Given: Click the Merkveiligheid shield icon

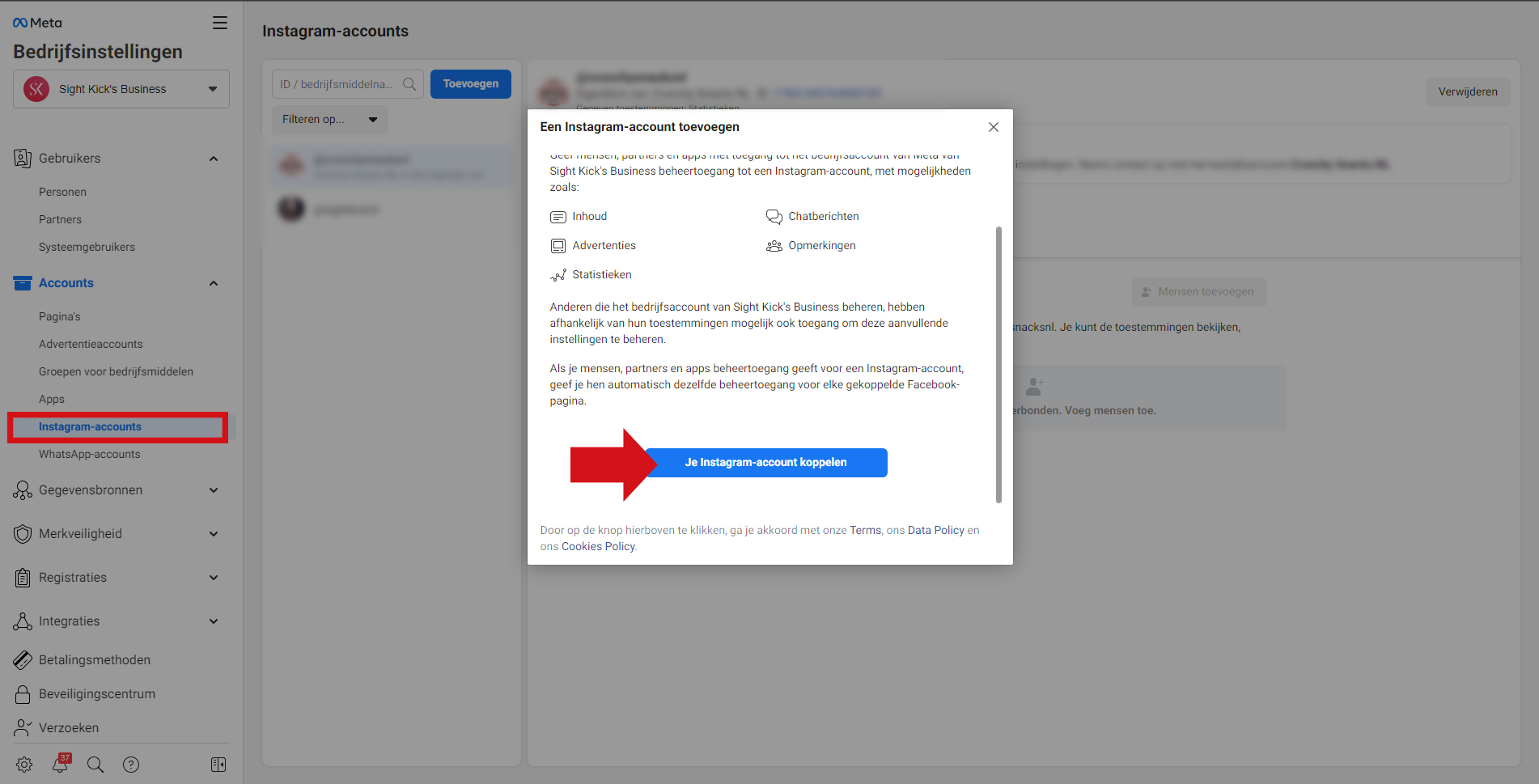Looking at the screenshot, I should tap(23, 534).
